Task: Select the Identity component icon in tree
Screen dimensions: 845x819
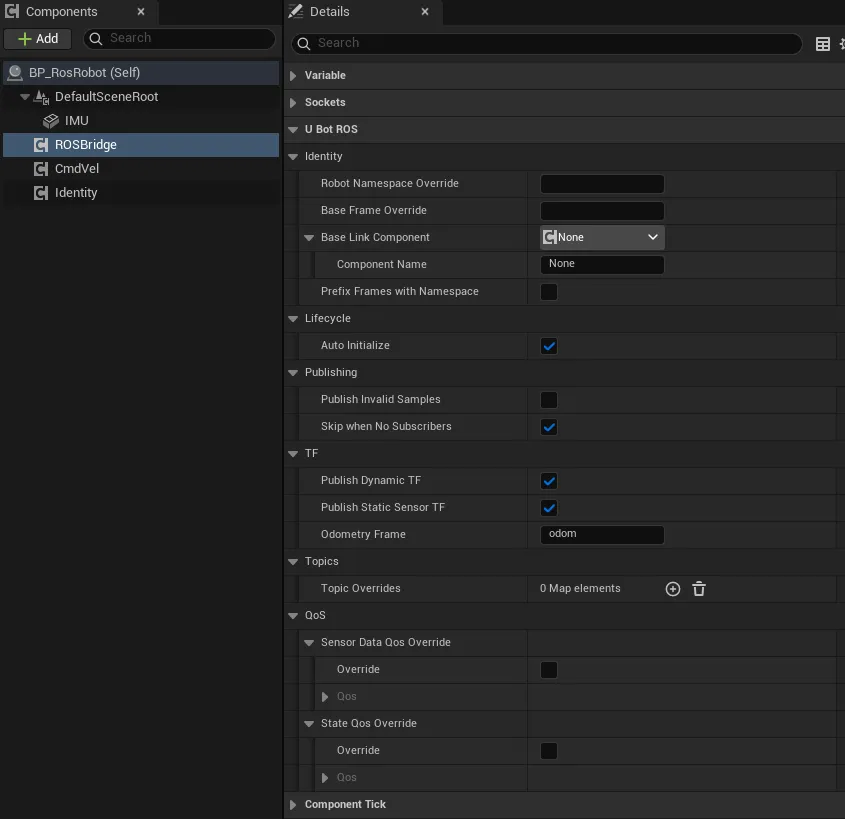Action: click(41, 193)
